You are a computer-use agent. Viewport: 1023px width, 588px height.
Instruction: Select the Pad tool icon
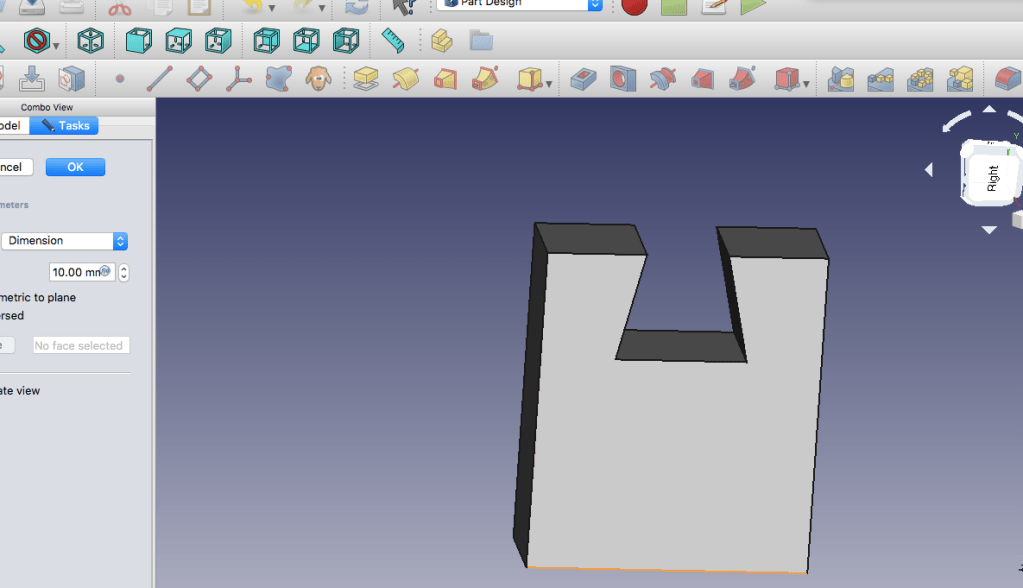(366, 78)
